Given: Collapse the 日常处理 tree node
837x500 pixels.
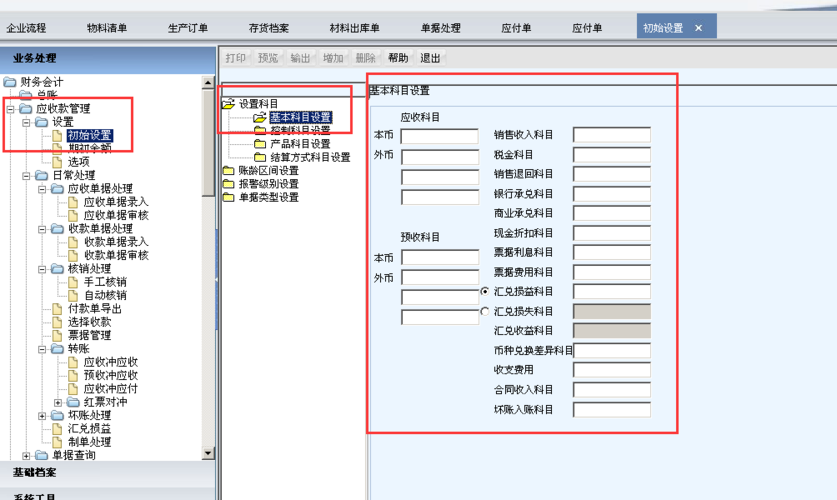Looking at the screenshot, I should 26,176.
